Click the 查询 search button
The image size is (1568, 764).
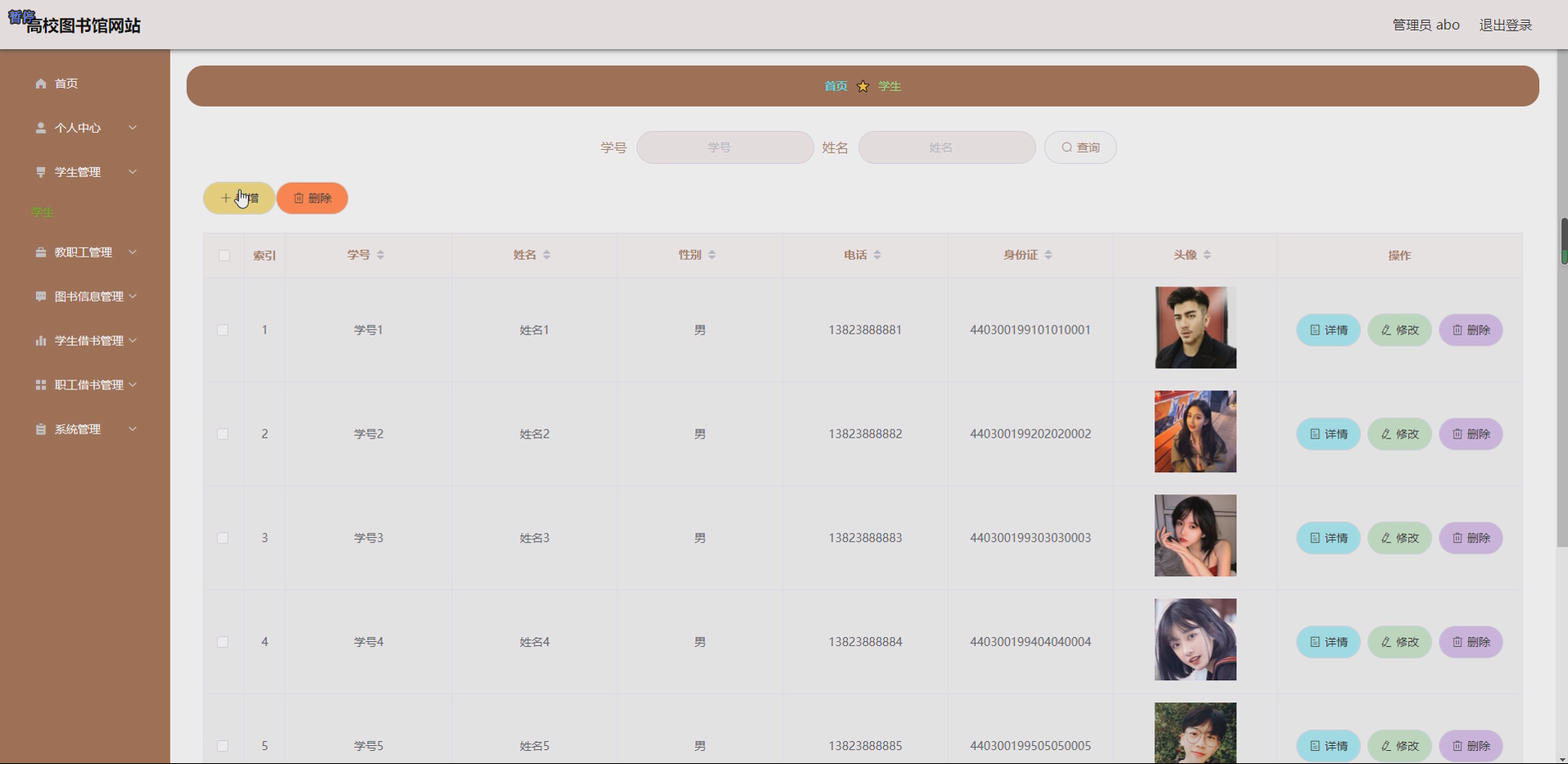1081,148
